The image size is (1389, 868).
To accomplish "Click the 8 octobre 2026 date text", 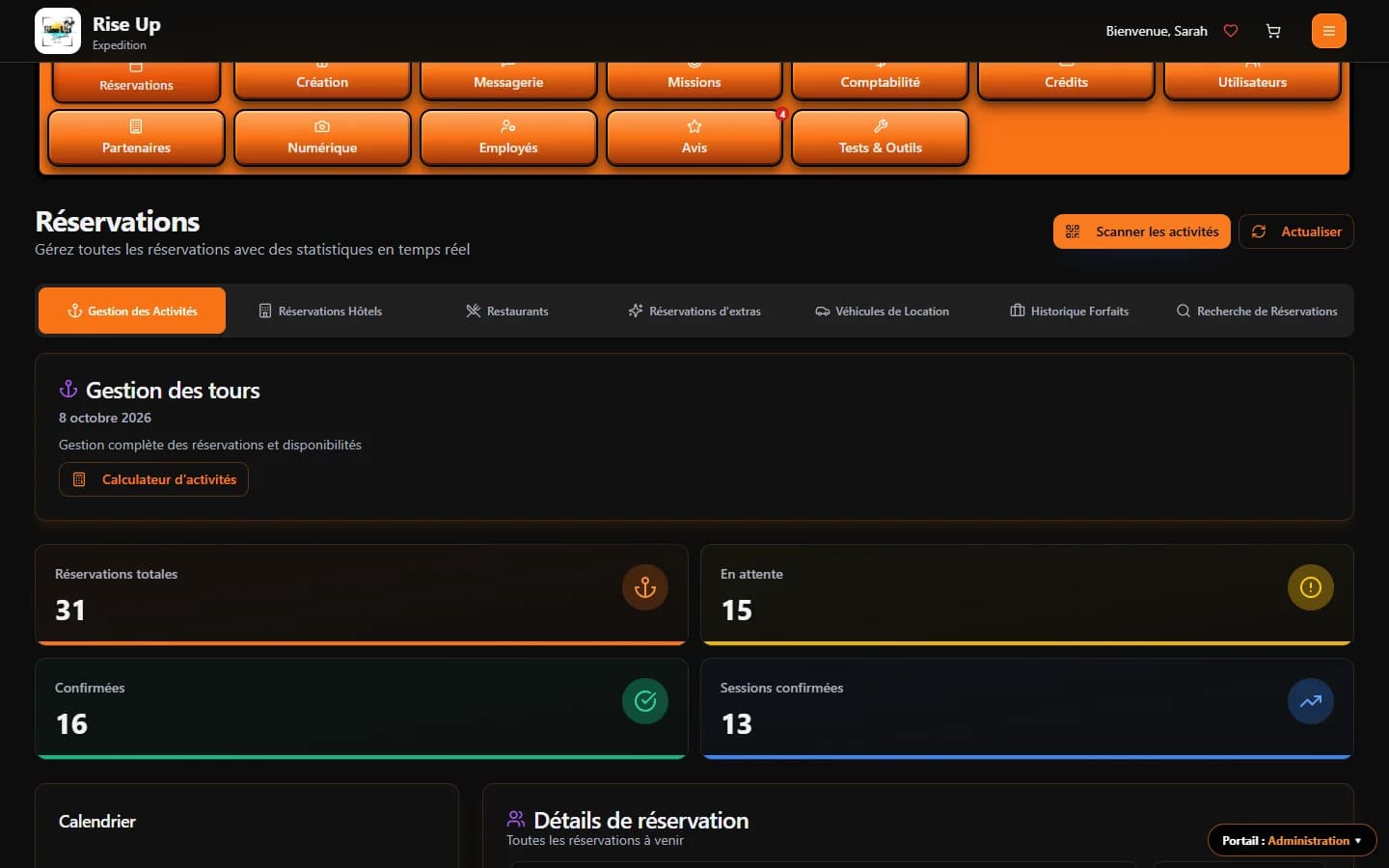I will pos(105,418).
